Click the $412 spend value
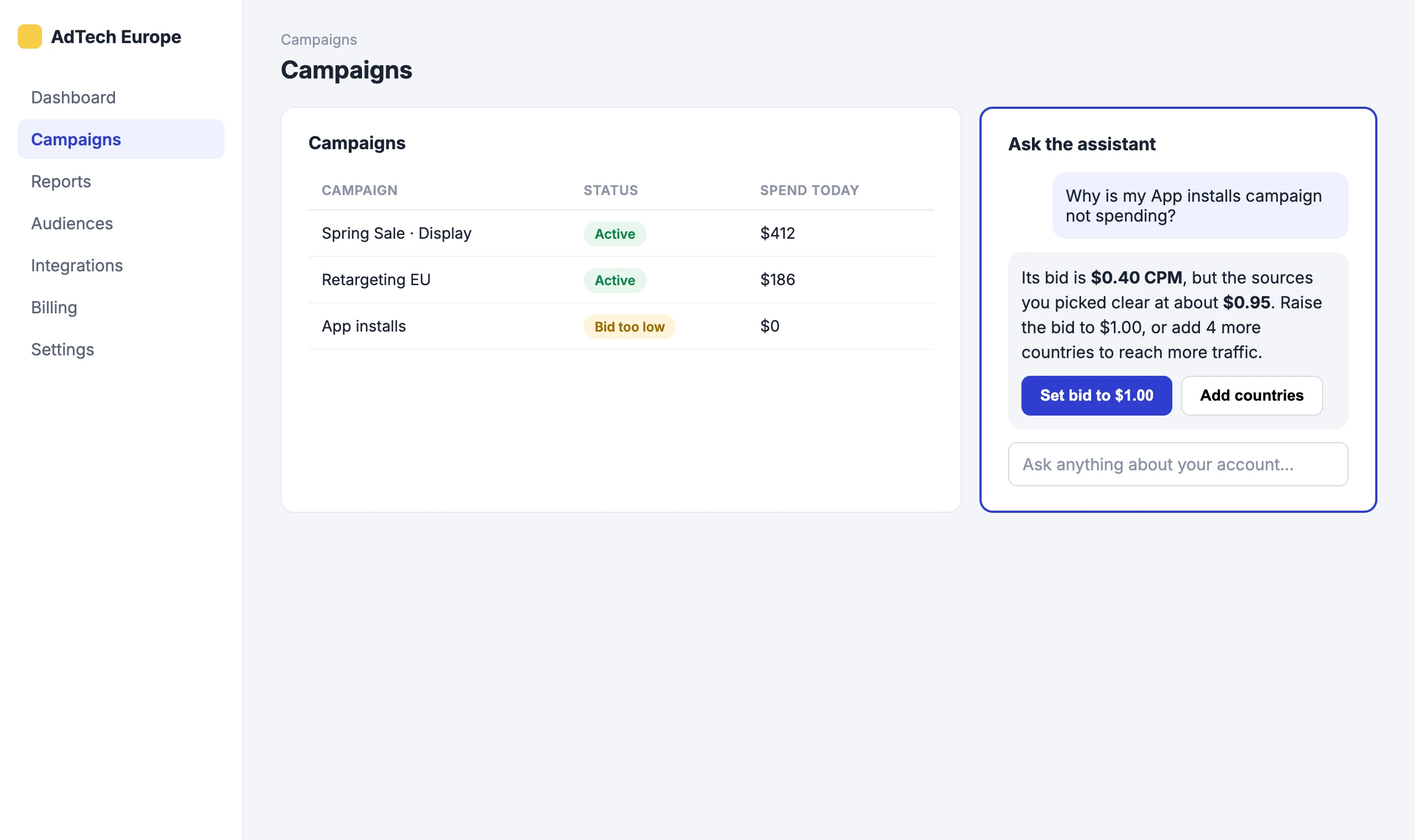Image resolution: width=1415 pixels, height=840 pixels. (x=777, y=233)
